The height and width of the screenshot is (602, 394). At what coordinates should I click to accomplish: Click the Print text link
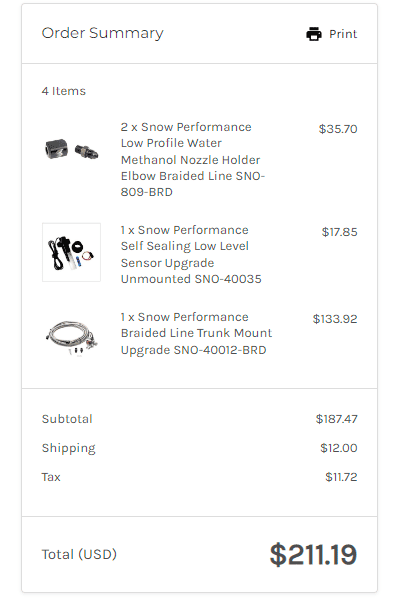click(343, 34)
